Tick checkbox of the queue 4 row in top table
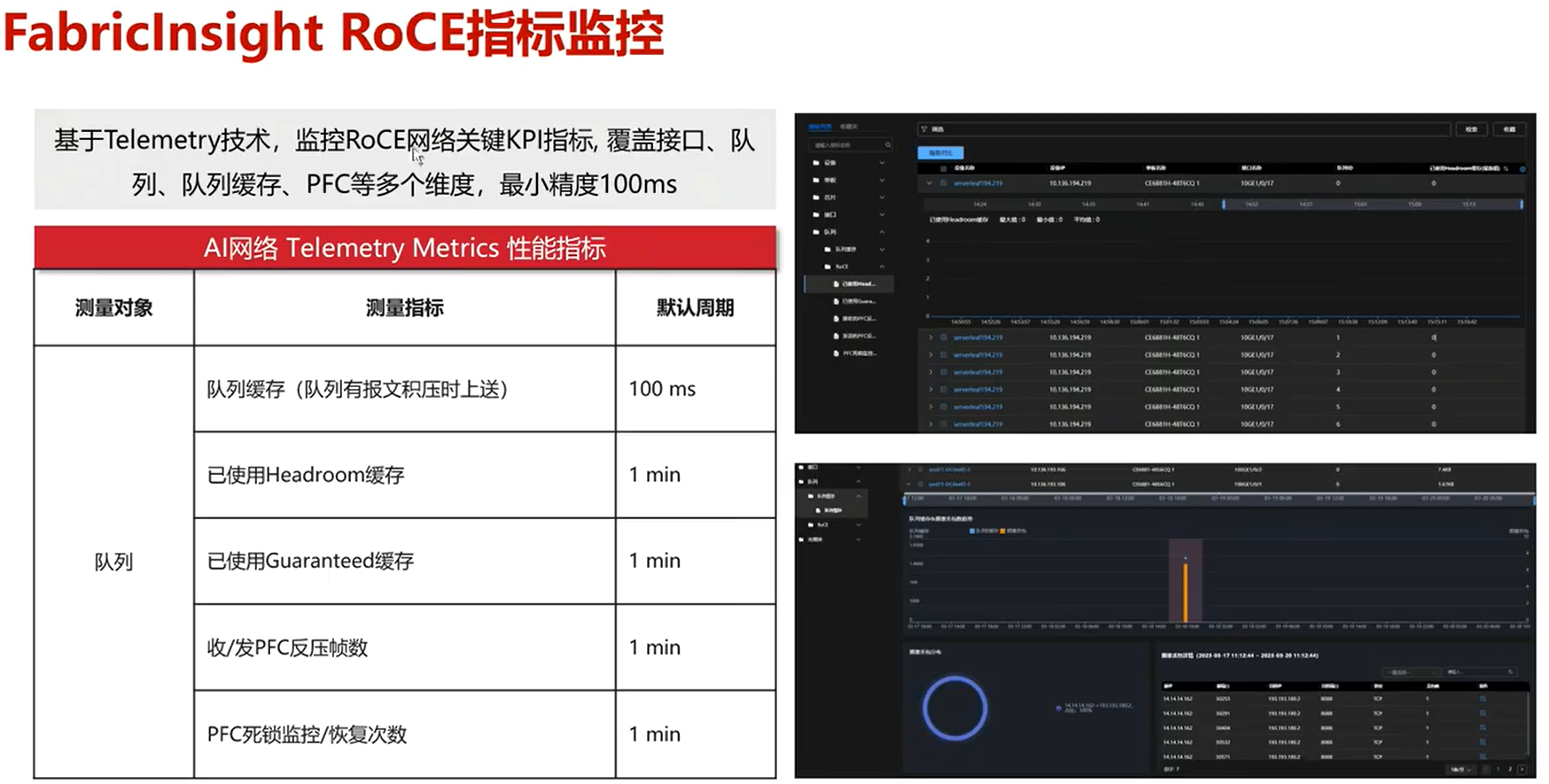1549x784 pixels. click(x=943, y=390)
